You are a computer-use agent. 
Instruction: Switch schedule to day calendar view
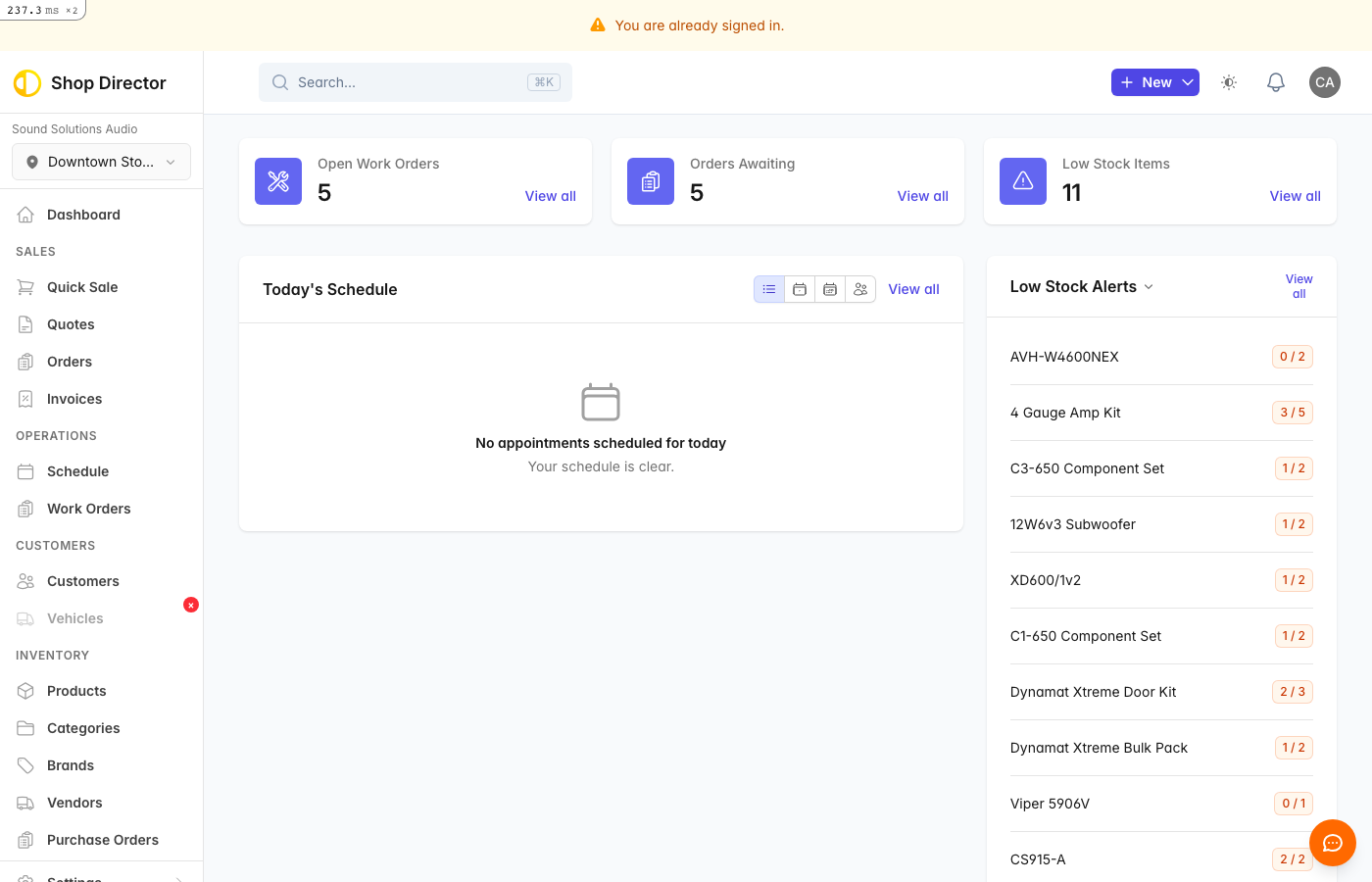pos(799,289)
